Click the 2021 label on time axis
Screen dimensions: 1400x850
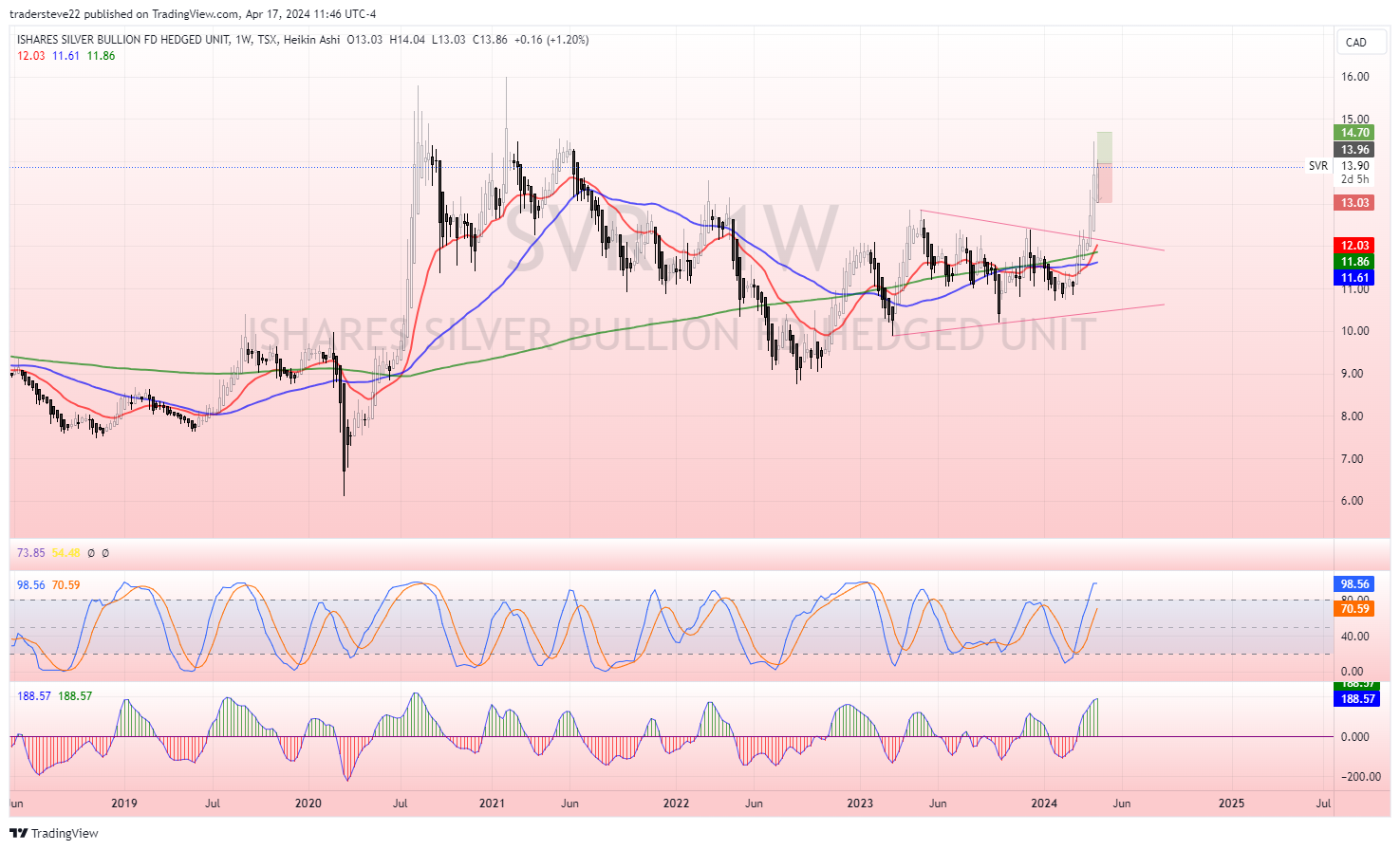[x=492, y=804]
